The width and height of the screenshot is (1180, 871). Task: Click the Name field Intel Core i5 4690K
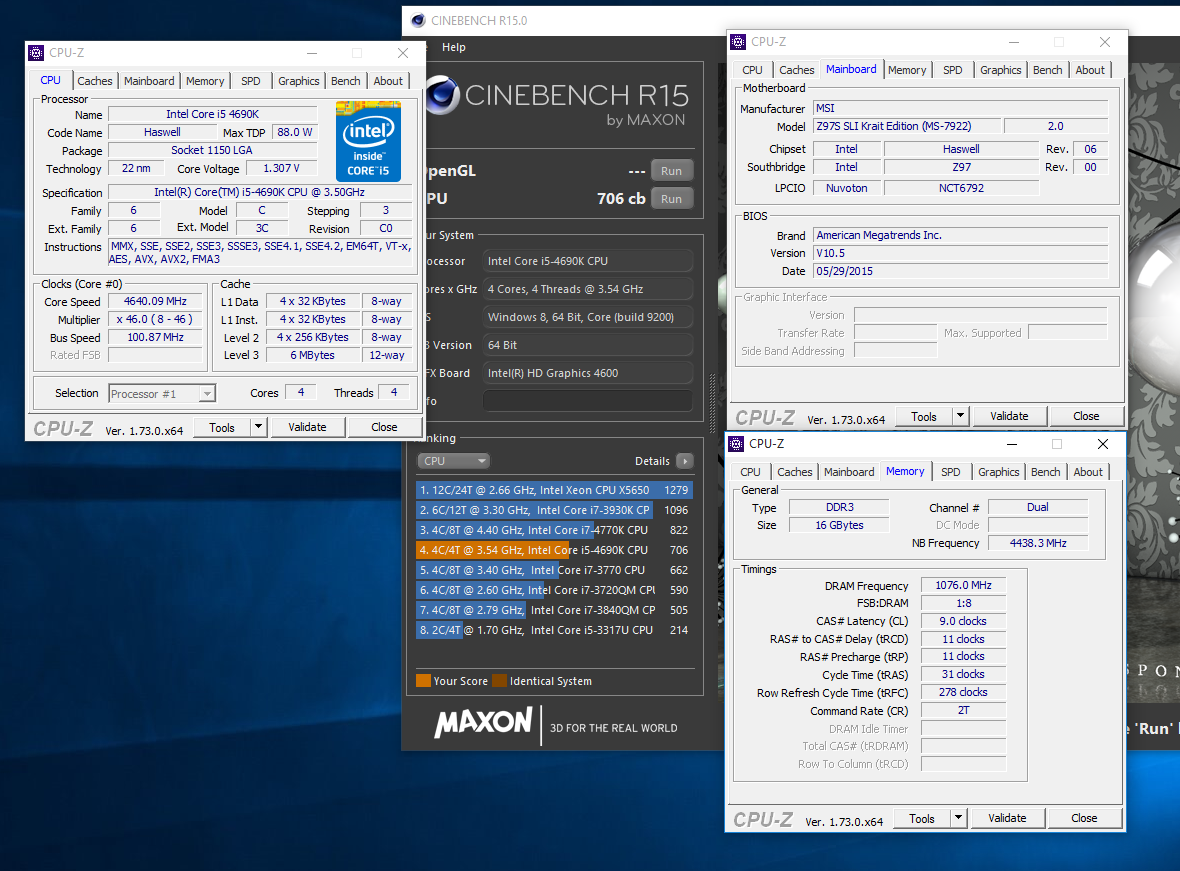point(212,114)
